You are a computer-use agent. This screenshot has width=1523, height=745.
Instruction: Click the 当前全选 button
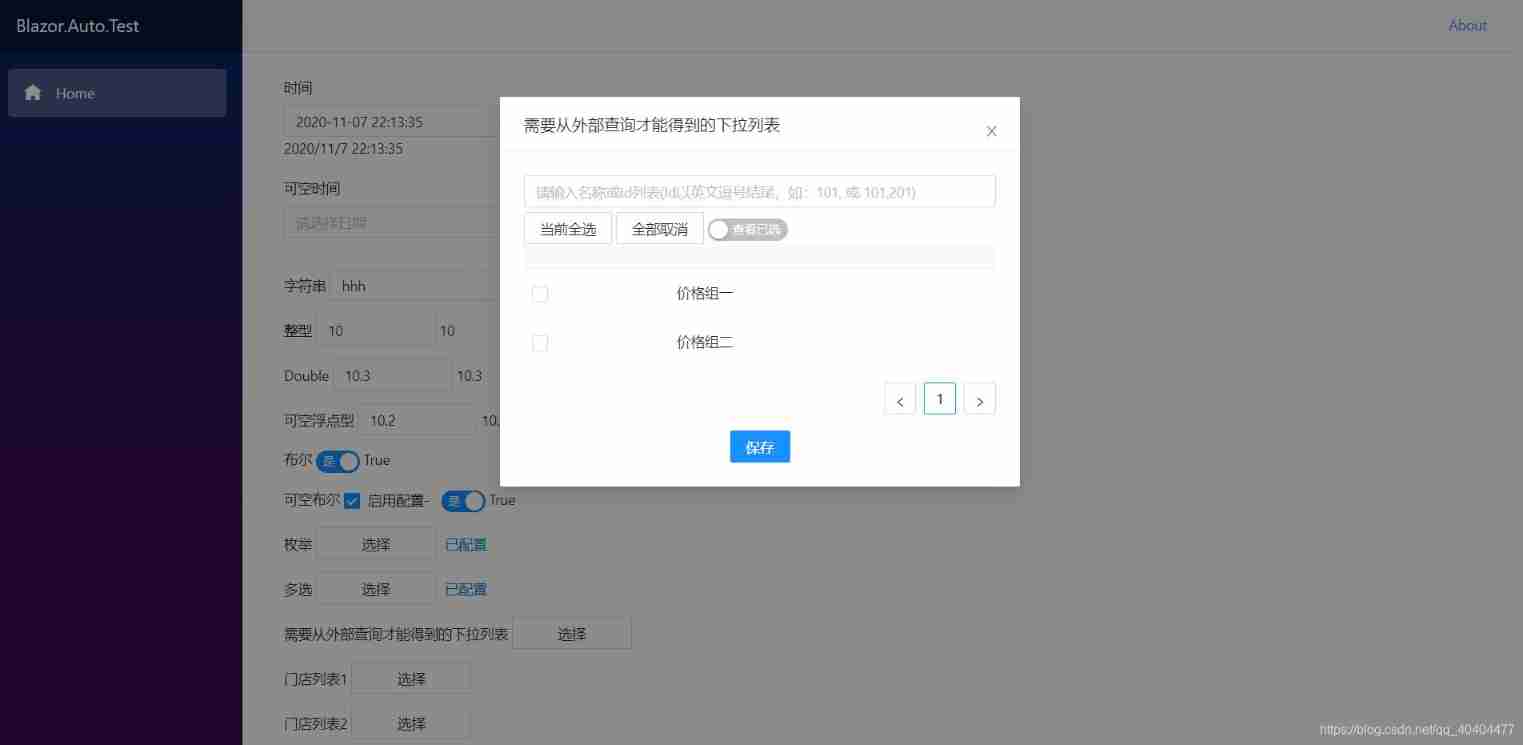[x=568, y=229]
